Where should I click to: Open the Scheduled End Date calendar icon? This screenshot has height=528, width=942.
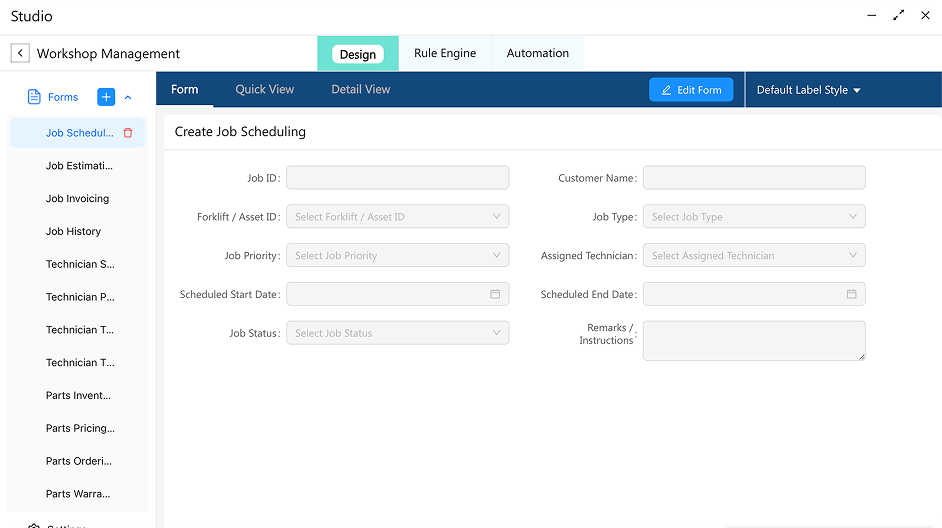[852, 294]
